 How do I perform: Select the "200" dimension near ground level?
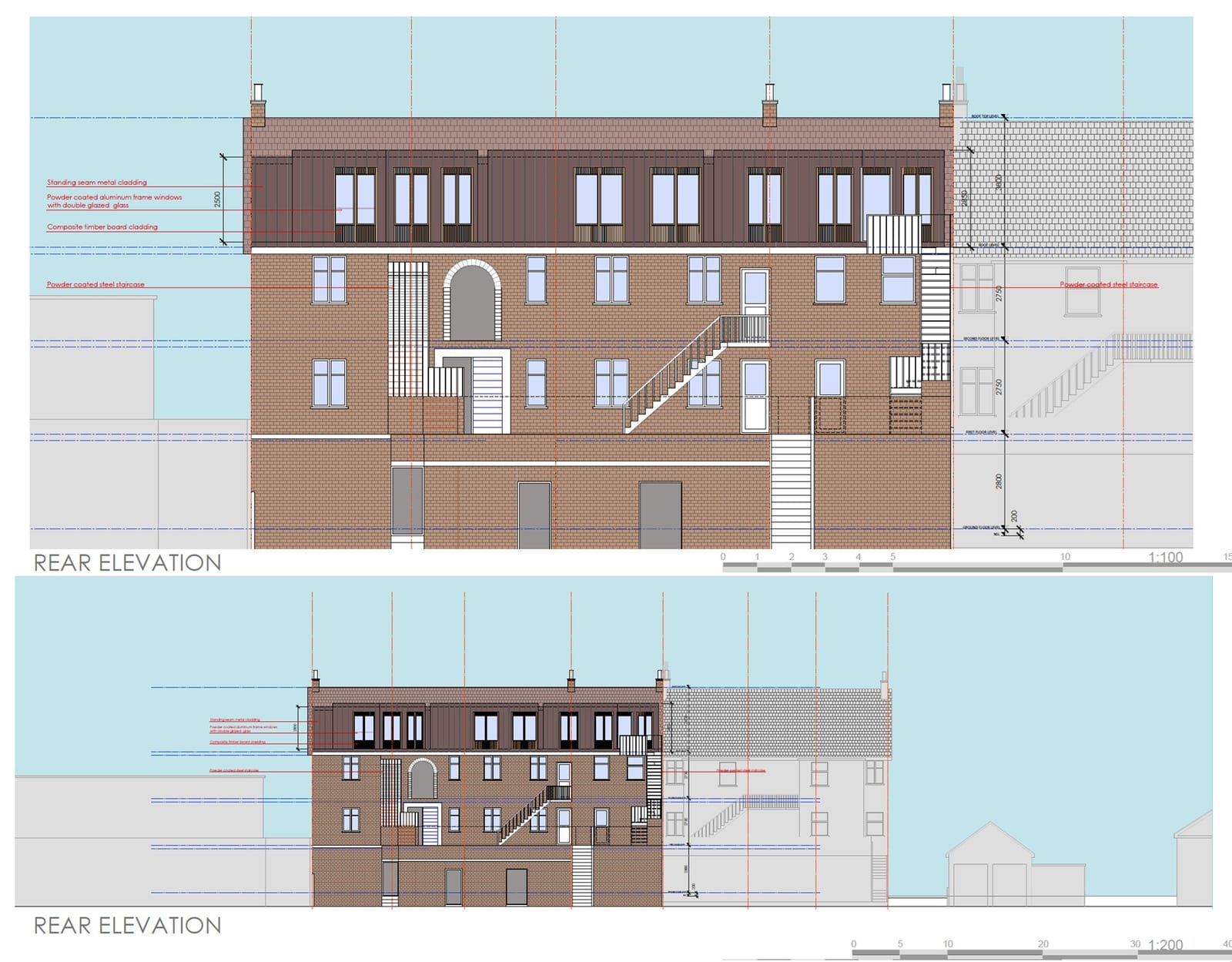[x=1014, y=516]
